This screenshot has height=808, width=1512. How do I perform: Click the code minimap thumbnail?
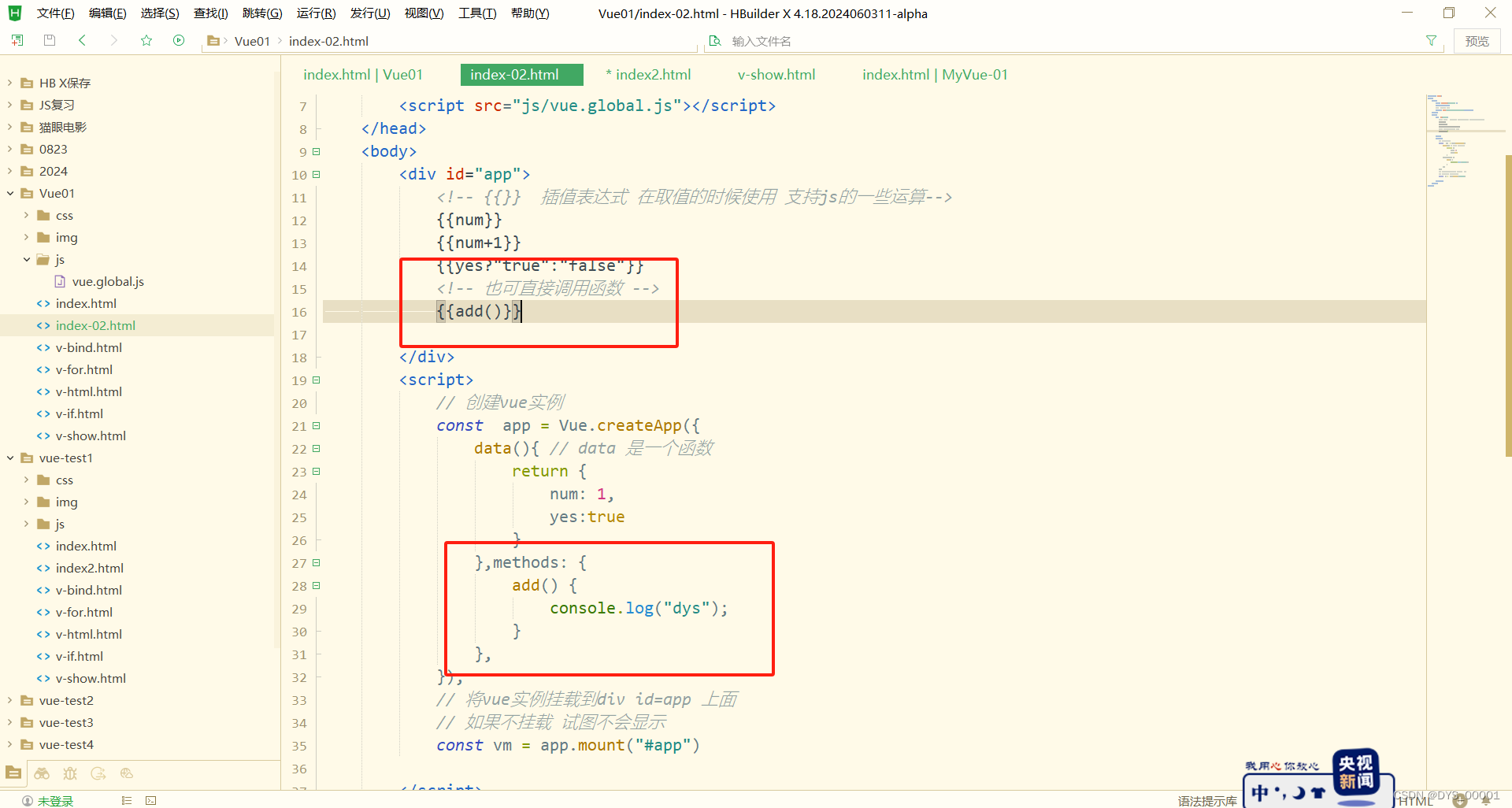click(x=1465, y=140)
